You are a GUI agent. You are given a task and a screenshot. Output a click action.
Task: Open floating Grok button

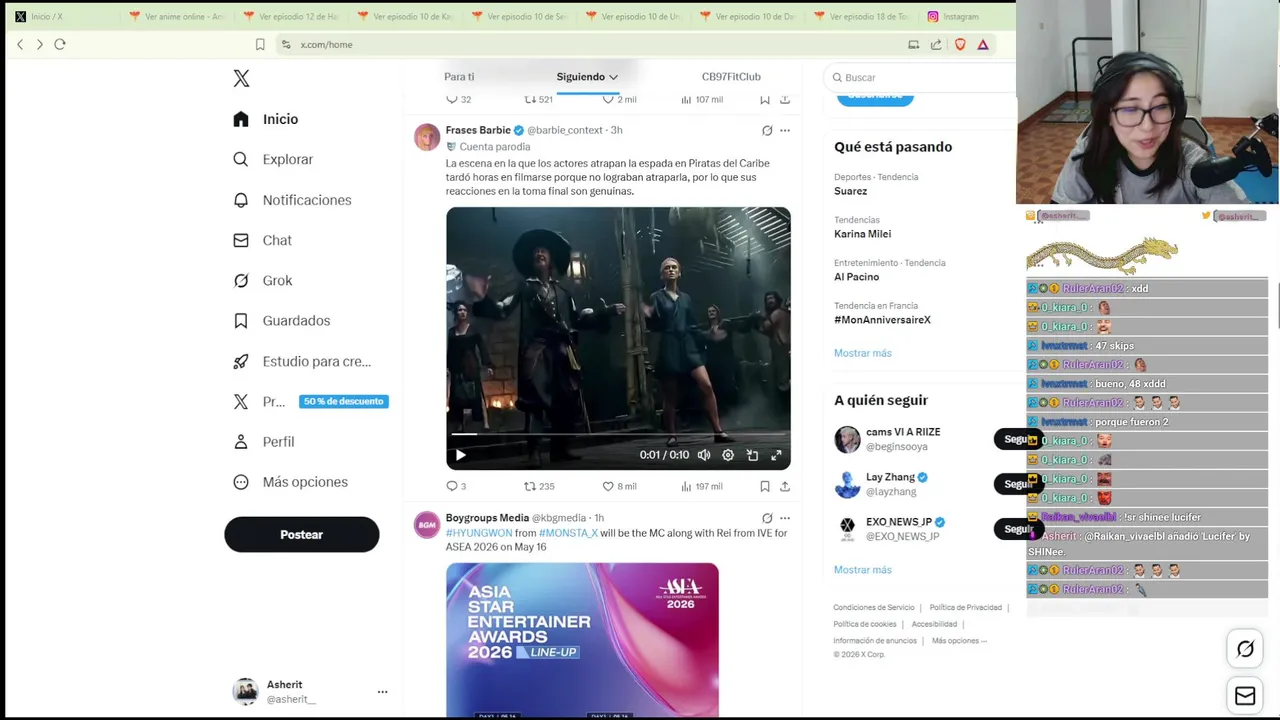(x=1245, y=649)
